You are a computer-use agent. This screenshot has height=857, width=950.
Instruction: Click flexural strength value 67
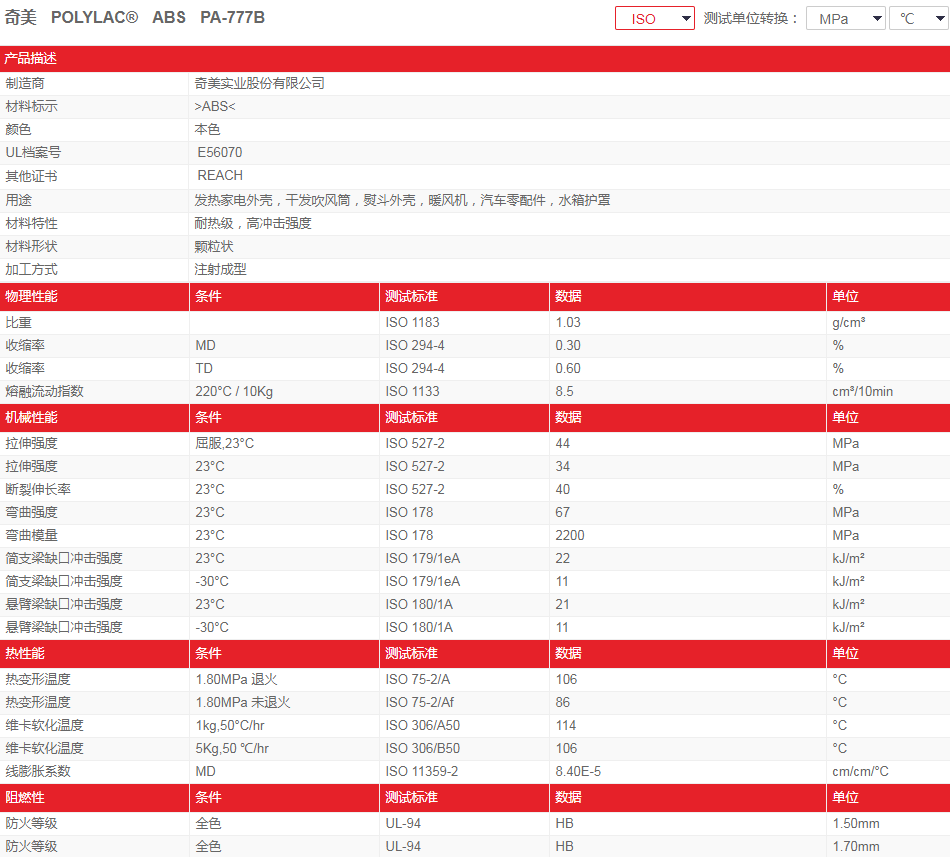(x=562, y=512)
